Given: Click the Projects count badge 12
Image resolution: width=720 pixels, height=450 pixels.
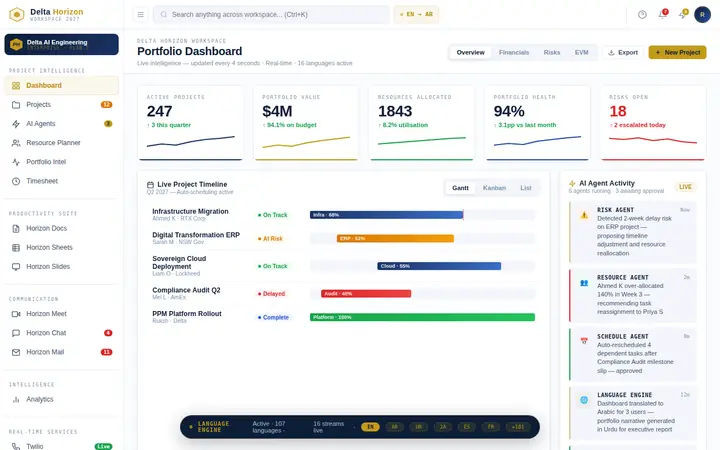Looking at the screenshot, I should pos(107,105).
